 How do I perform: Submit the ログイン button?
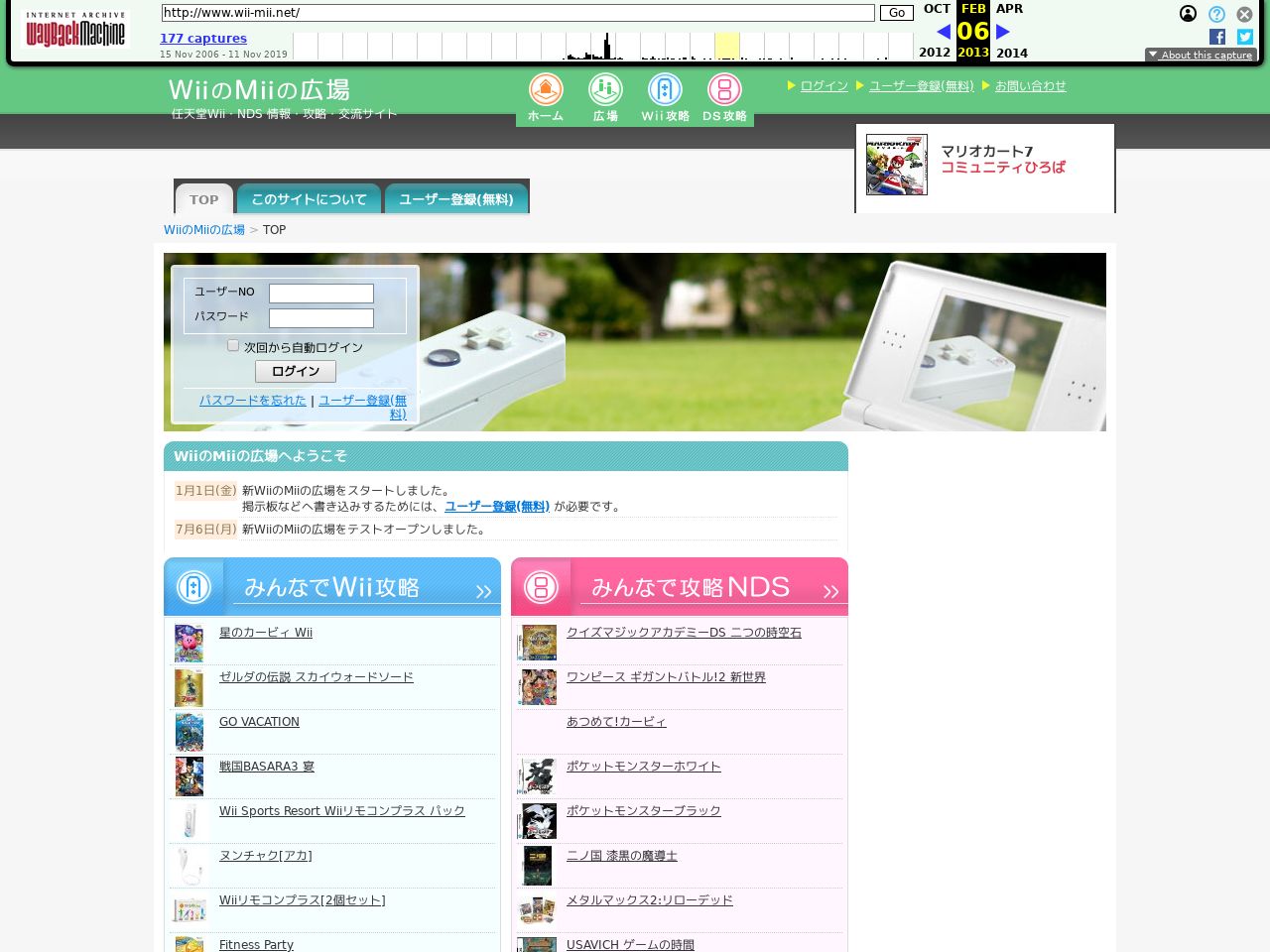point(296,371)
